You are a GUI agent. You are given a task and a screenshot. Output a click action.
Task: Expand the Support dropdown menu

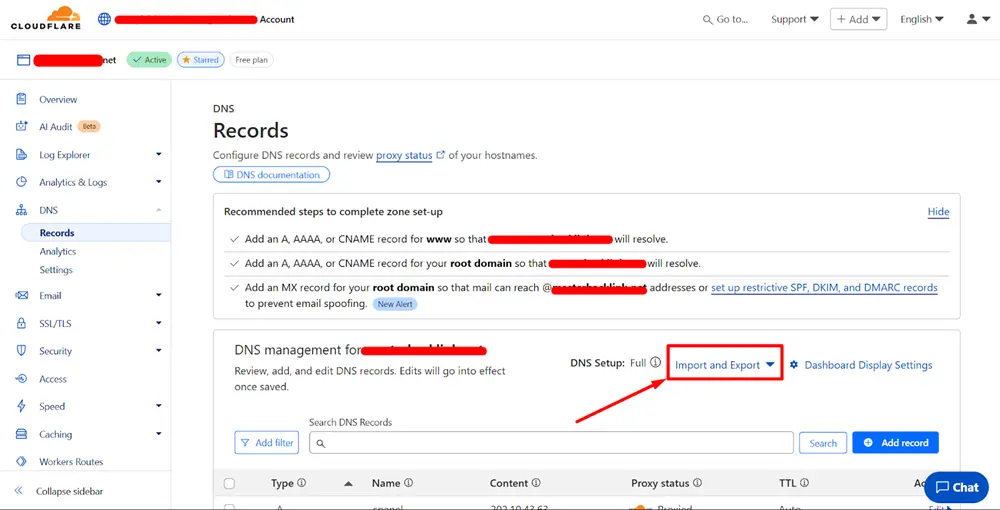794,19
